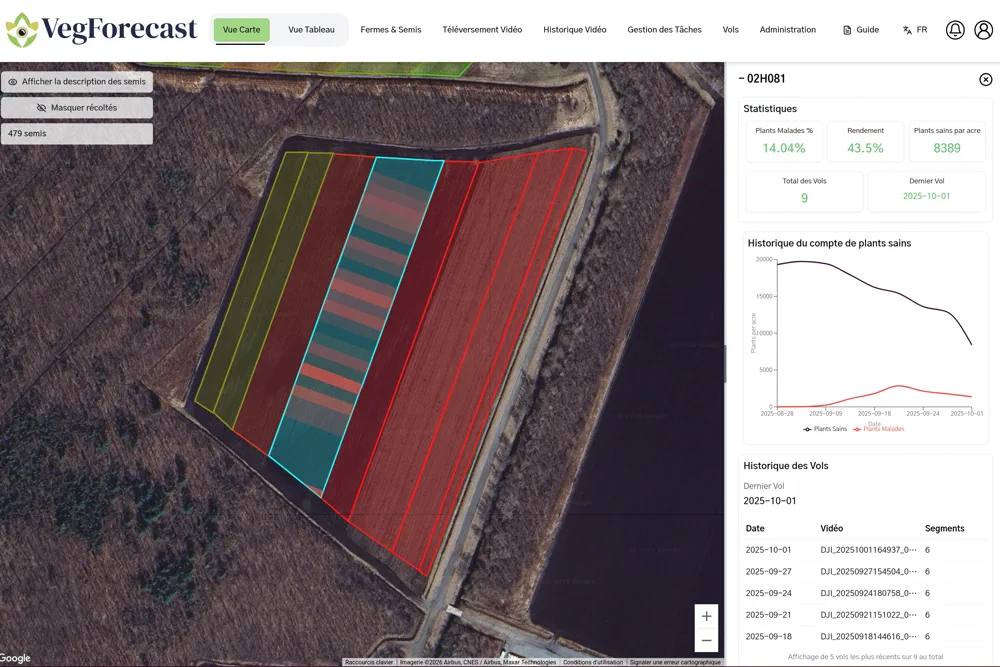This screenshot has width=1000, height=667.
Task: Click the Historique des Vols heading
Action: [786, 466]
